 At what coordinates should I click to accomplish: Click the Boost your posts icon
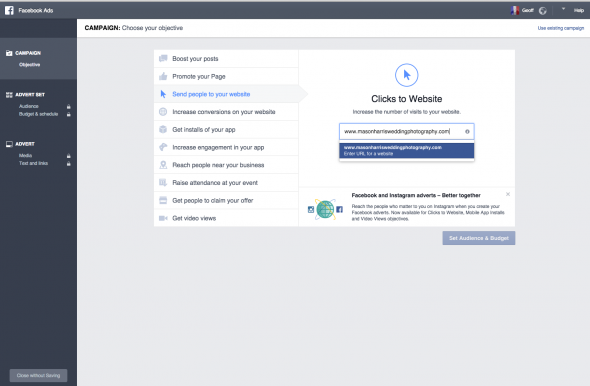(163, 58)
